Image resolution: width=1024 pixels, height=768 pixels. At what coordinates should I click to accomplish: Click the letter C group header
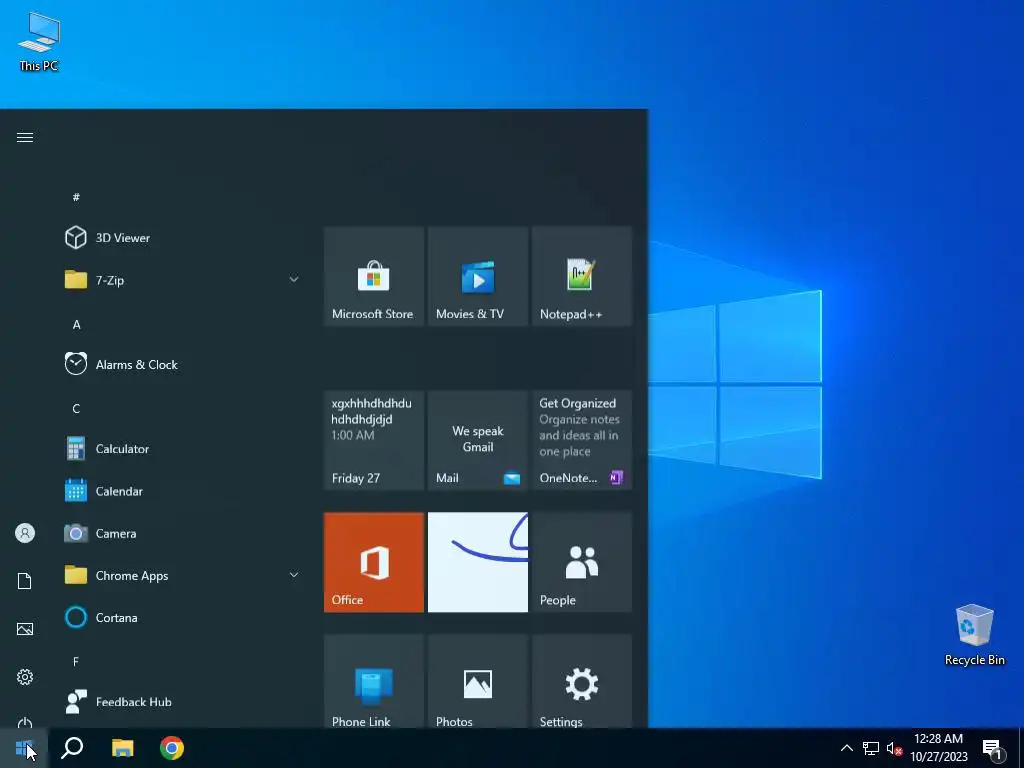click(76, 409)
